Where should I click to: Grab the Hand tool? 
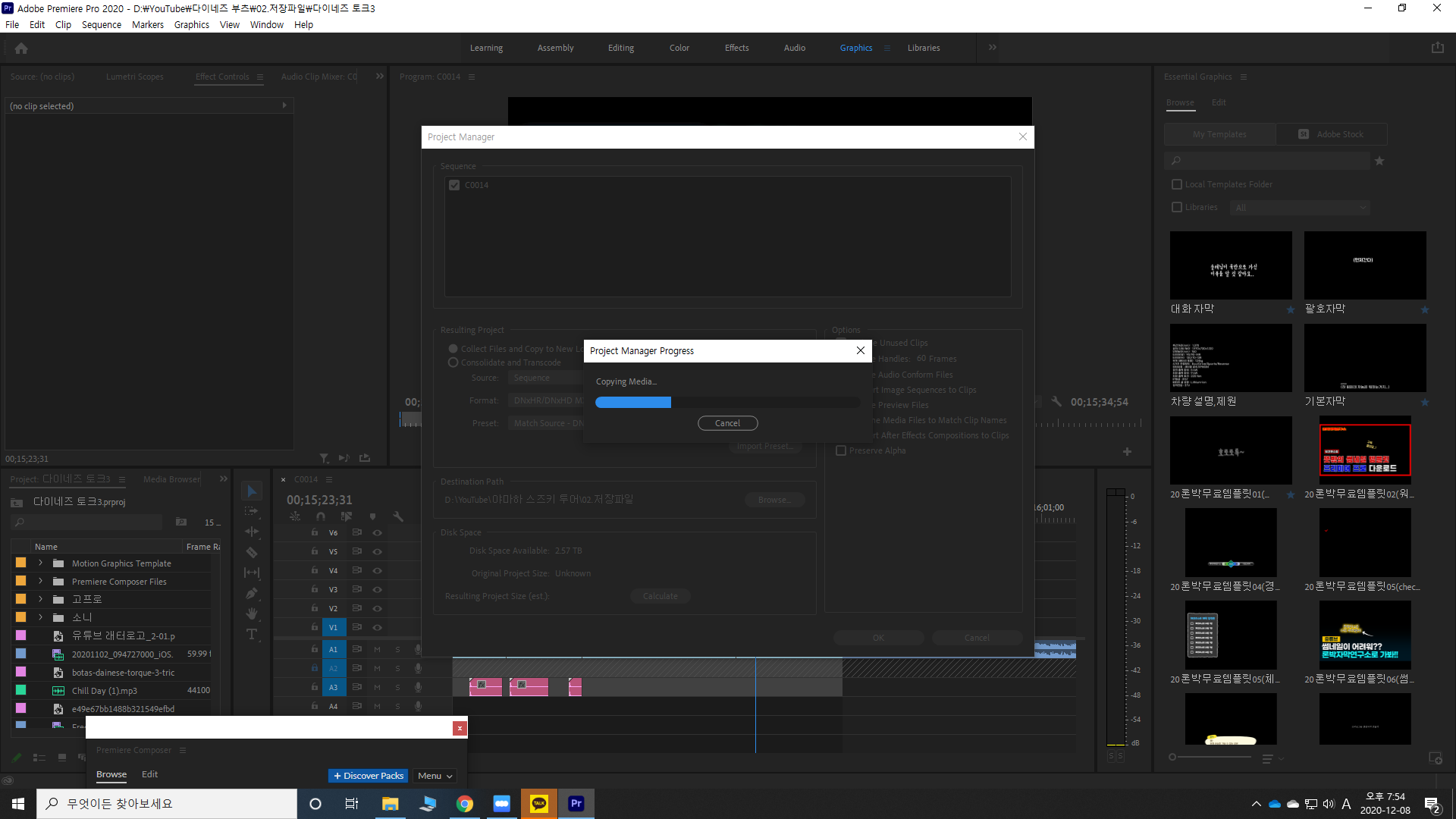pyautogui.click(x=252, y=613)
